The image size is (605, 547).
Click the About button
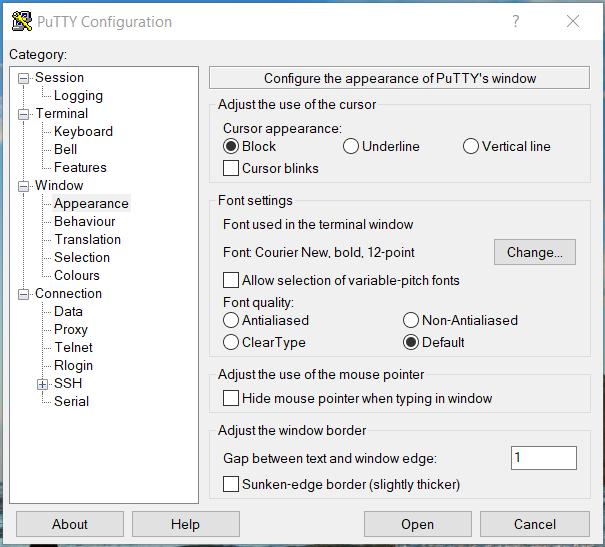(x=70, y=524)
